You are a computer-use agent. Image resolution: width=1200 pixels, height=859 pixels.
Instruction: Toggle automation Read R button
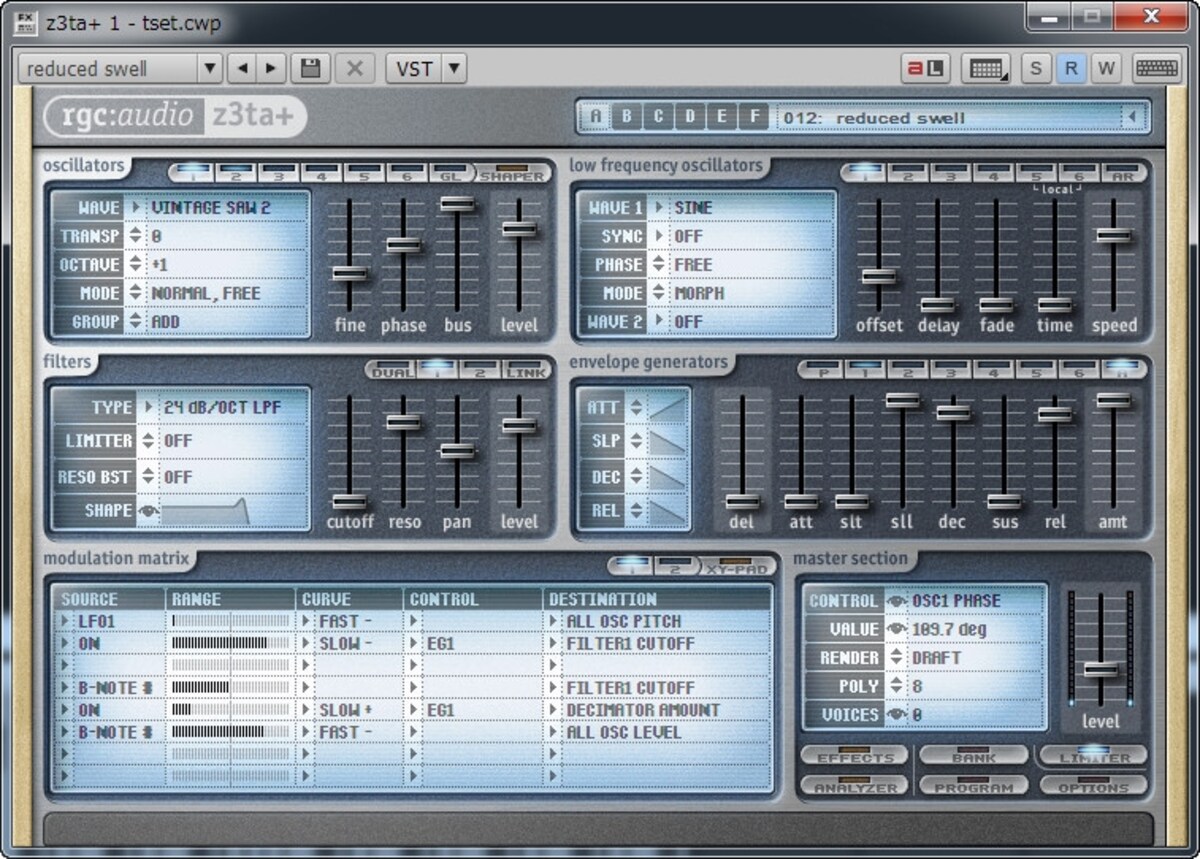pos(1071,69)
